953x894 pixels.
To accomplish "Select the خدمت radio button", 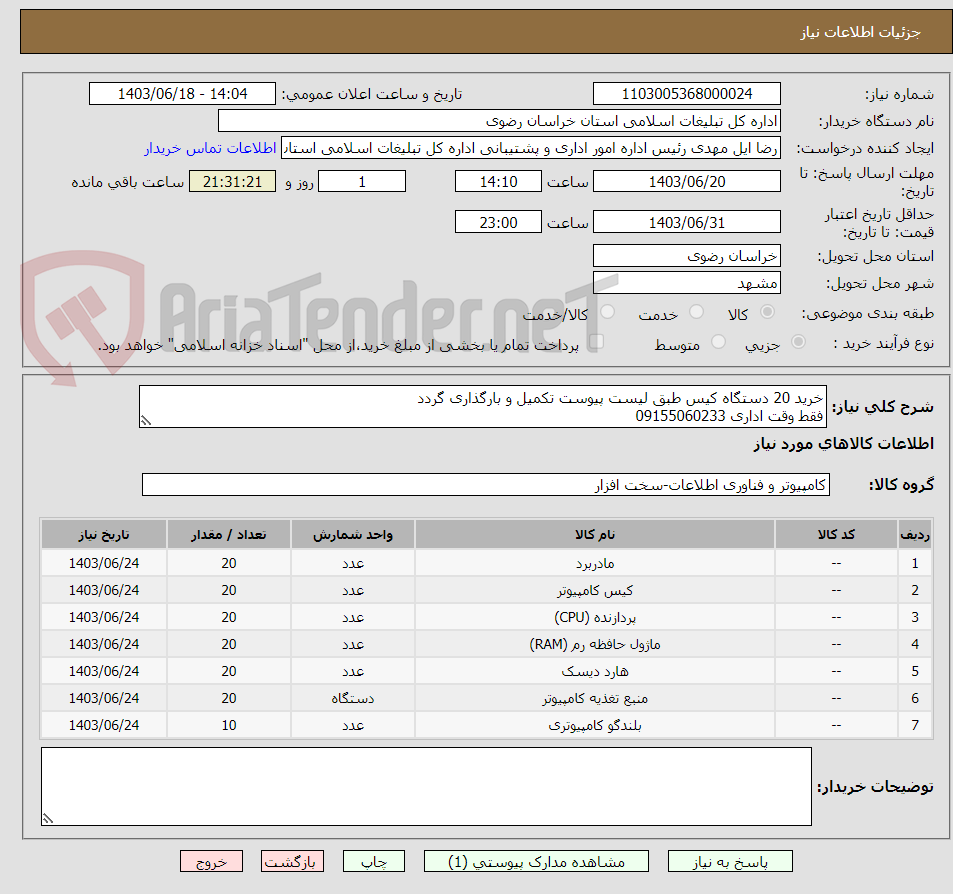I will coord(697,312).
